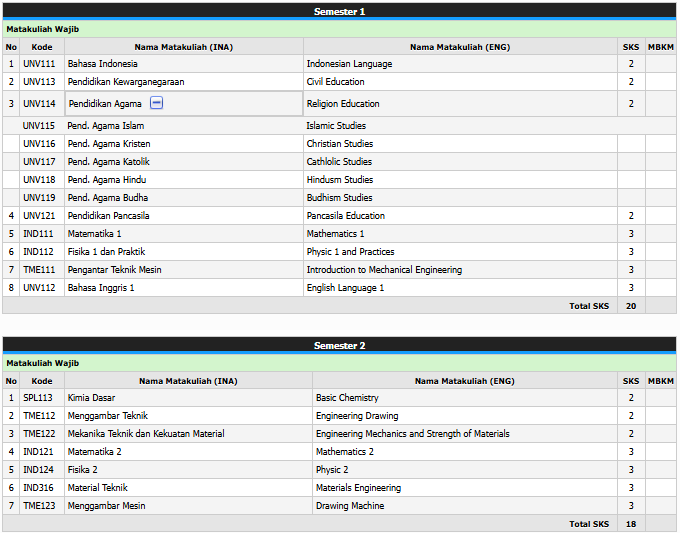The height and width of the screenshot is (533, 680).
Task: Click the Semester 2 Total SKS value 18
Action: pos(631,524)
